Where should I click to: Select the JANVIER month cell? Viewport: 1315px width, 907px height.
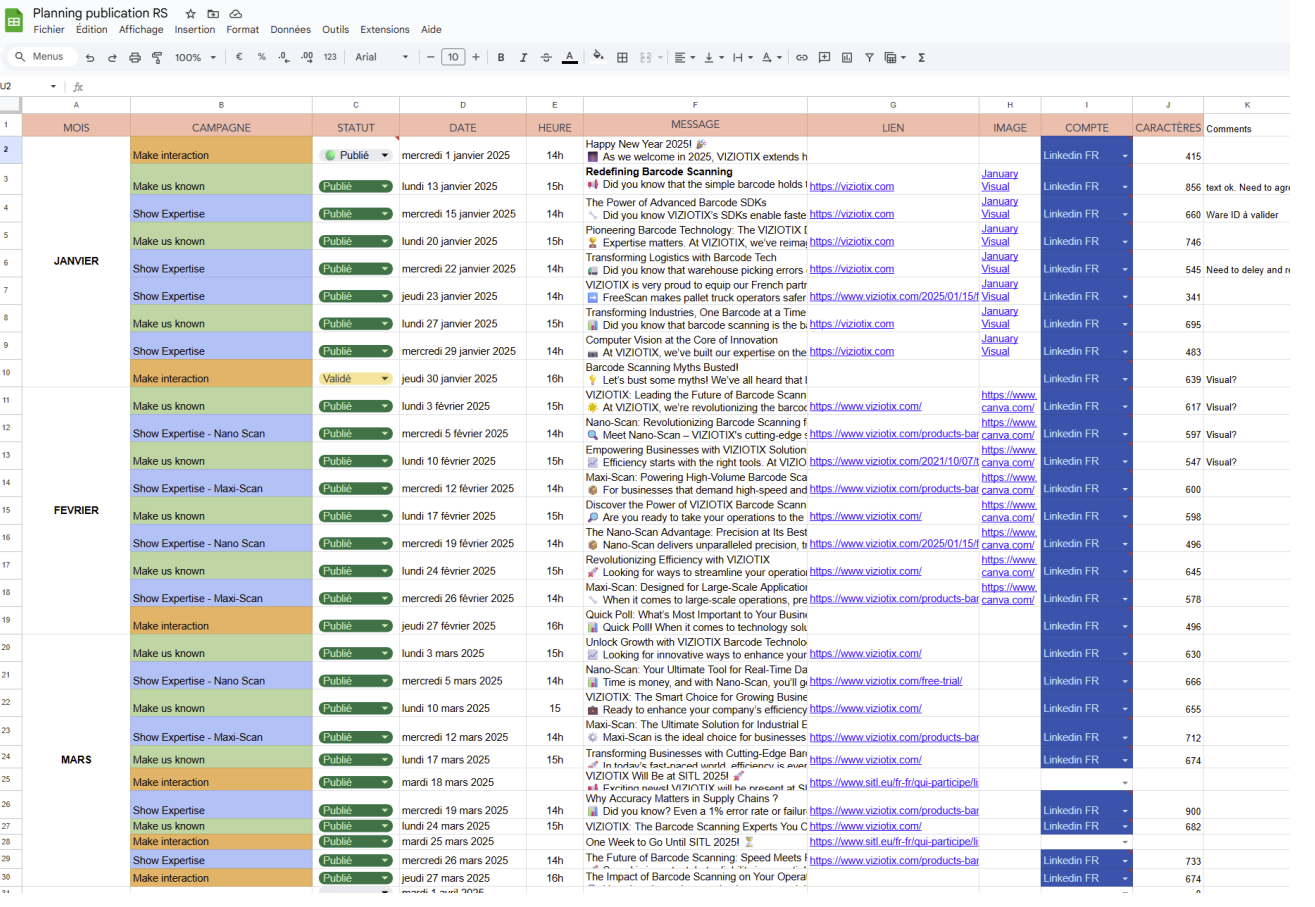point(76,261)
